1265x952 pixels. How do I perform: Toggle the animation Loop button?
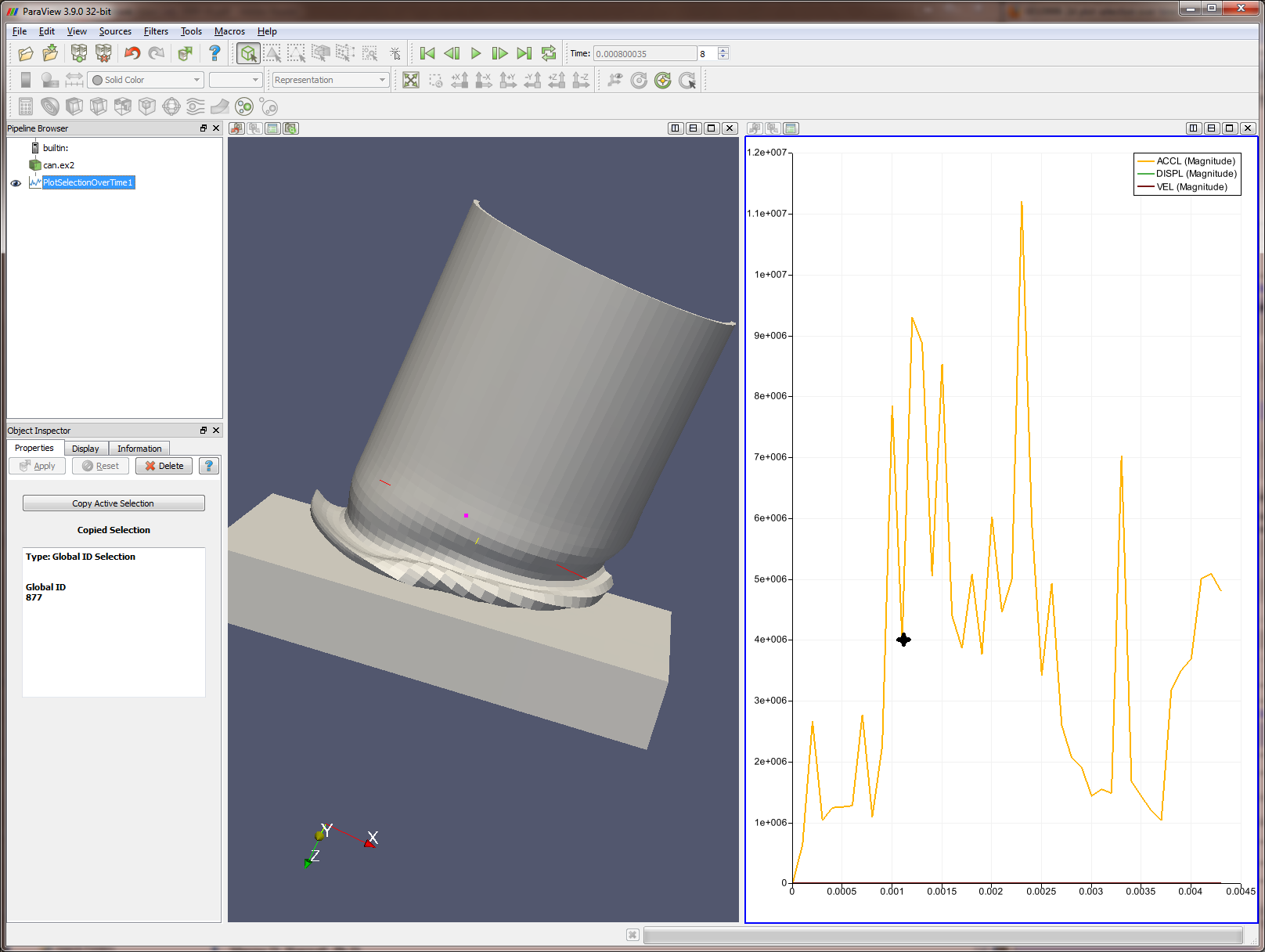549,53
